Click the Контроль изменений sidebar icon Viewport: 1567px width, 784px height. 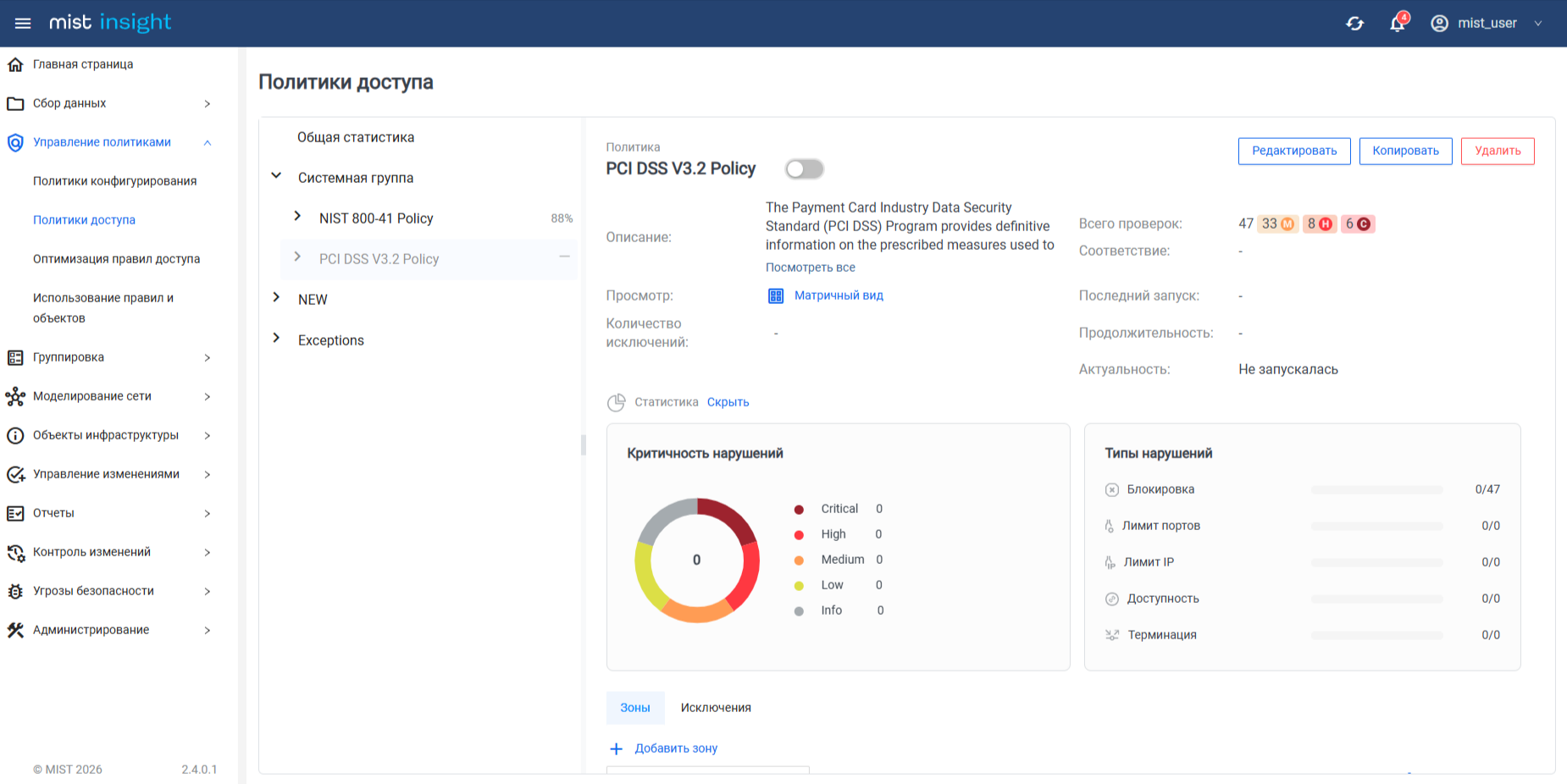15,553
